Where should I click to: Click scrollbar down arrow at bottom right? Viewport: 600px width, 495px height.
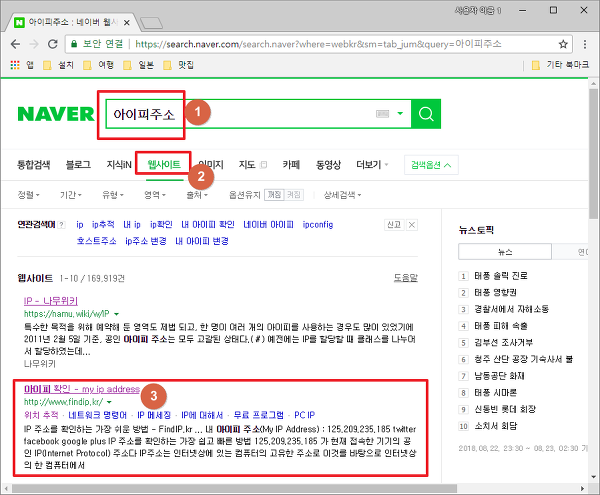click(x=593, y=477)
